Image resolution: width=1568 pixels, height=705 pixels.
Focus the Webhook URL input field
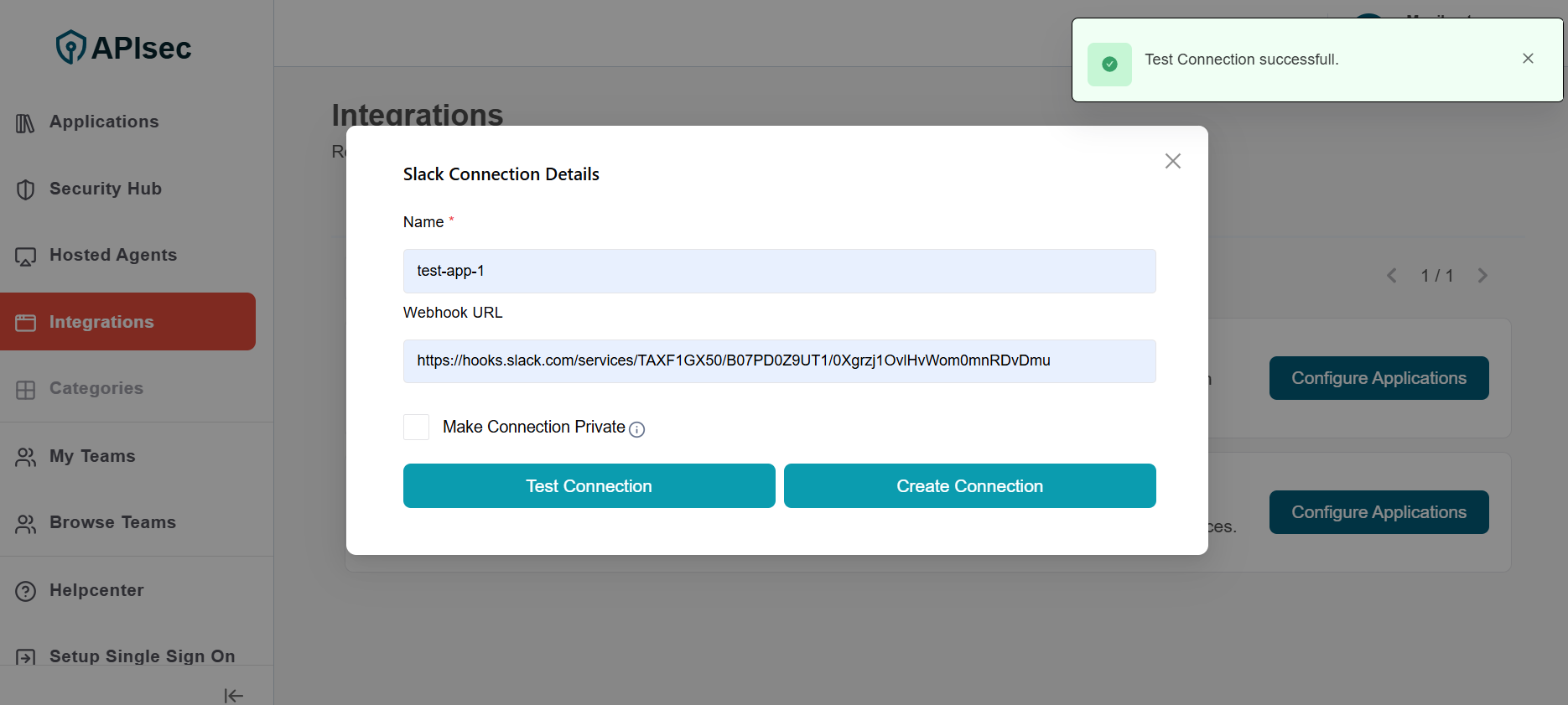(x=779, y=361)
